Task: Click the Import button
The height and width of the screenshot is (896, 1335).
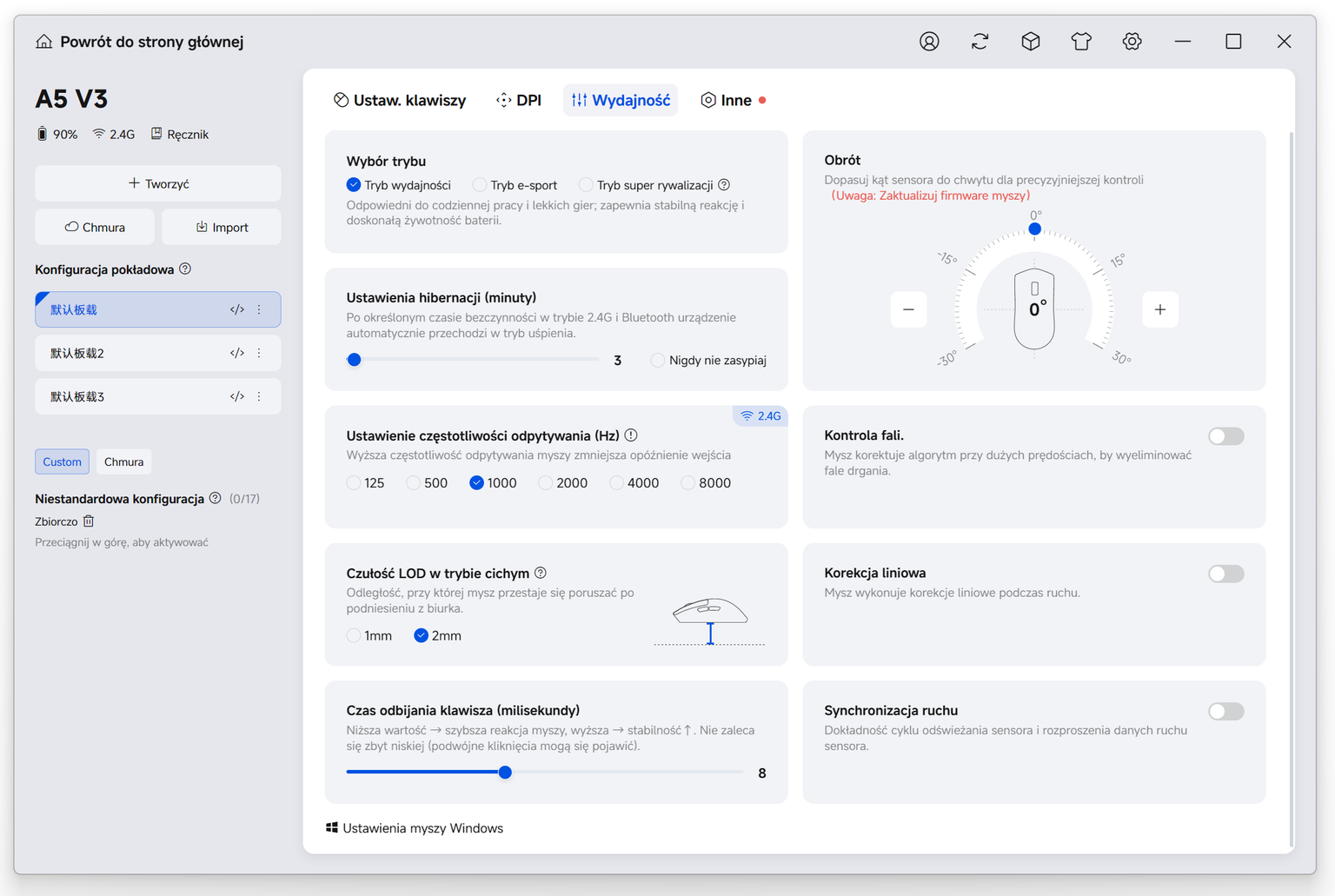Action: click(x=222, y=227)
